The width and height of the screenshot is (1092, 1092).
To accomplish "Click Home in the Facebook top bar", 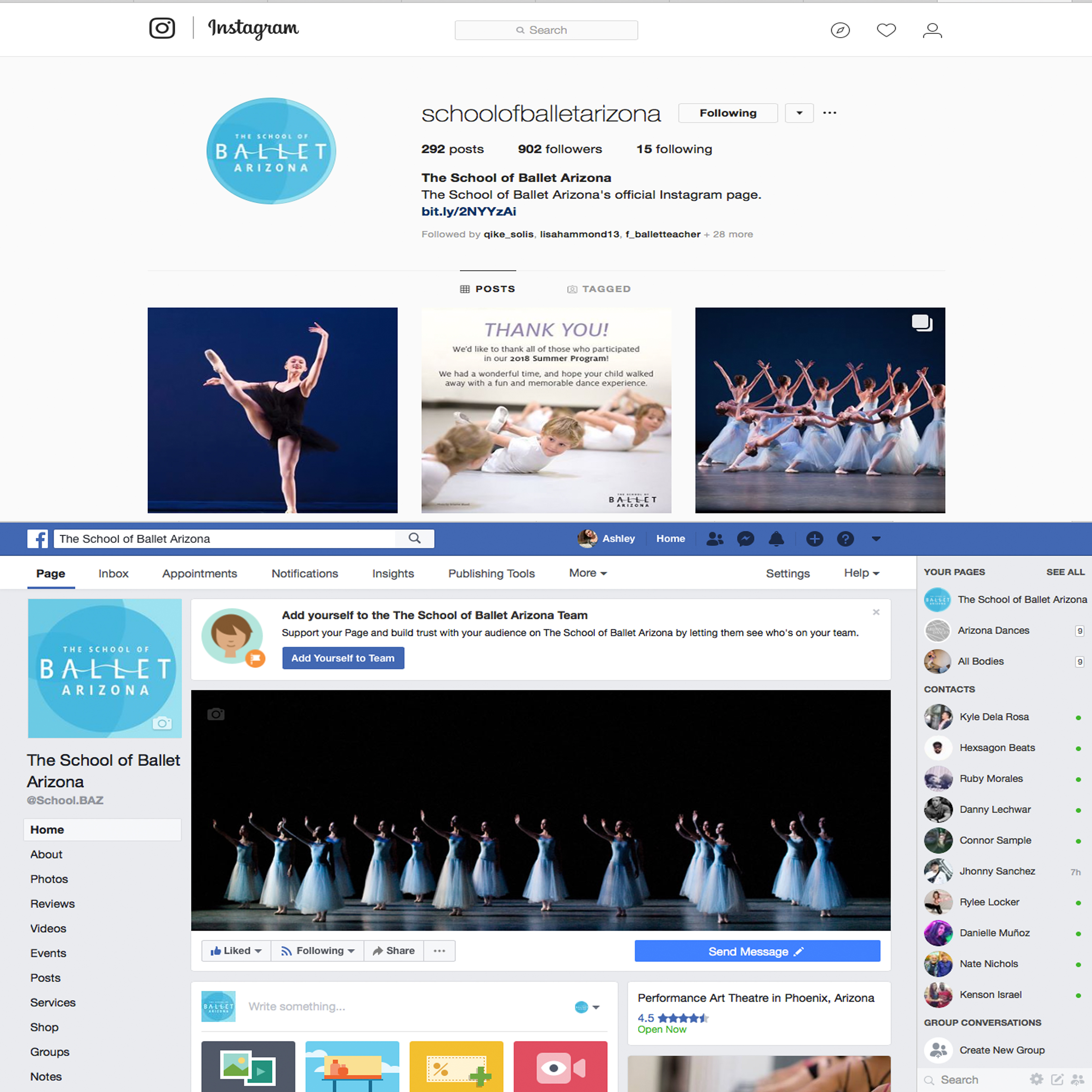I will (x=670, y=539).
